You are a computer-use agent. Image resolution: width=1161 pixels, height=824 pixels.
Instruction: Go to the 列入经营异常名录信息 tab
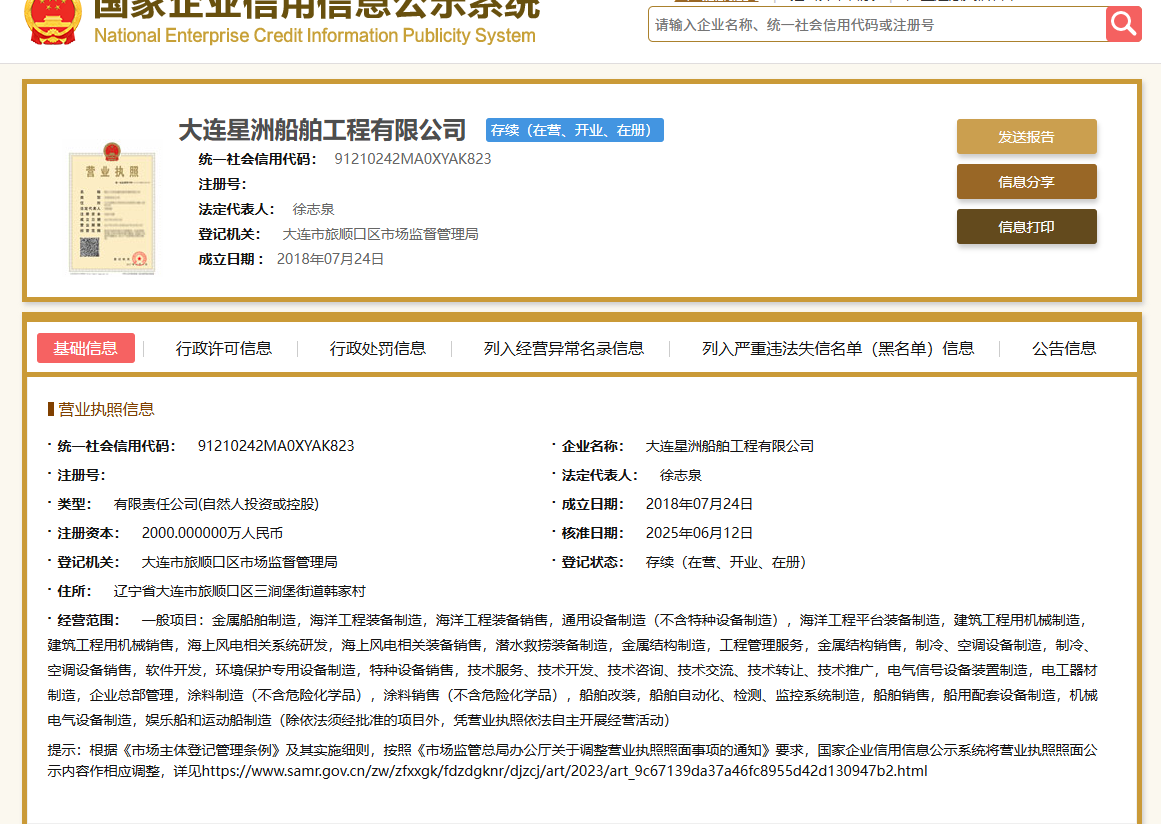(x=564, y=348)
